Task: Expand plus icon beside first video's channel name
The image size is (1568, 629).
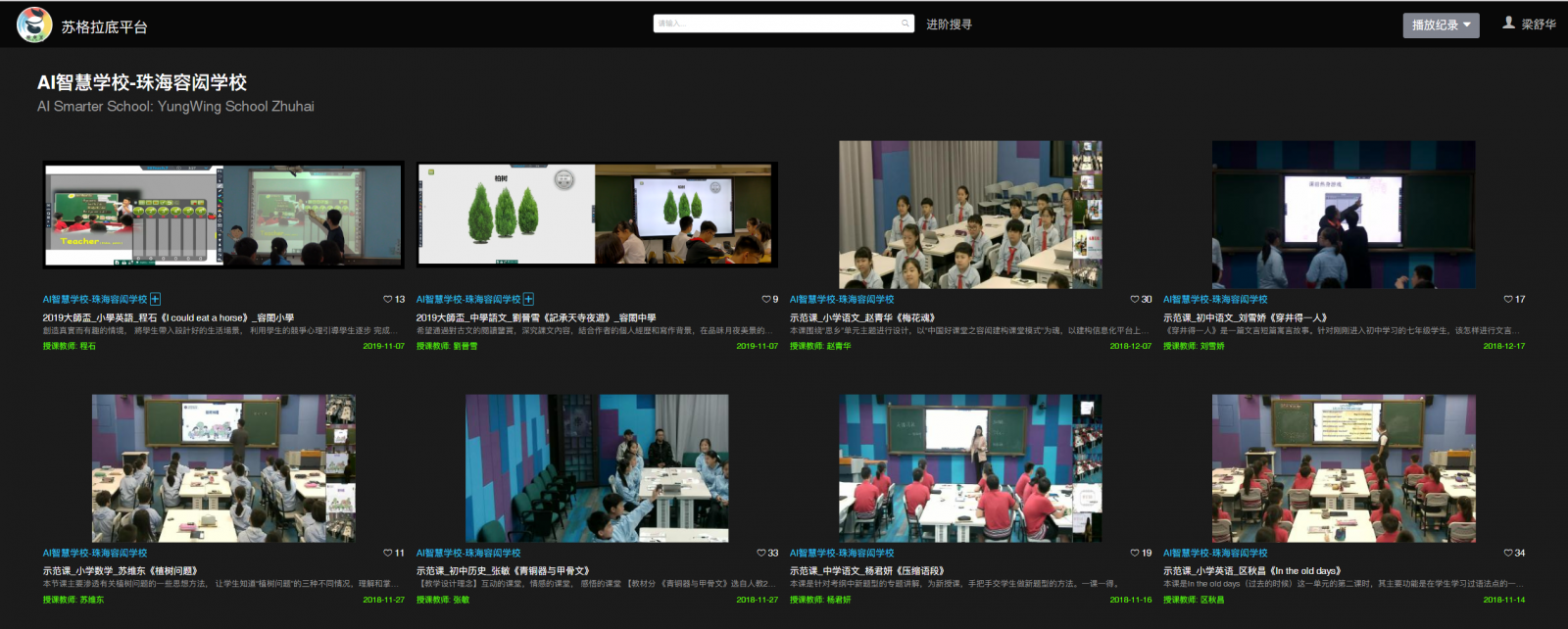Action: [x=155, y=300]
